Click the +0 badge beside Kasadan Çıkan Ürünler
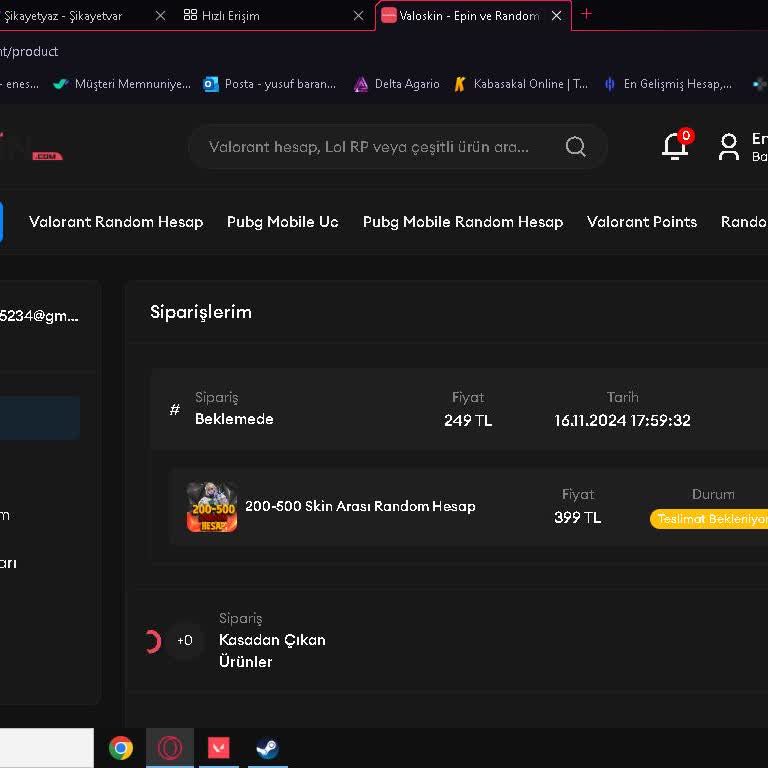Image resolution: width=768 pixels, height=768 pixels. point(184,640)
